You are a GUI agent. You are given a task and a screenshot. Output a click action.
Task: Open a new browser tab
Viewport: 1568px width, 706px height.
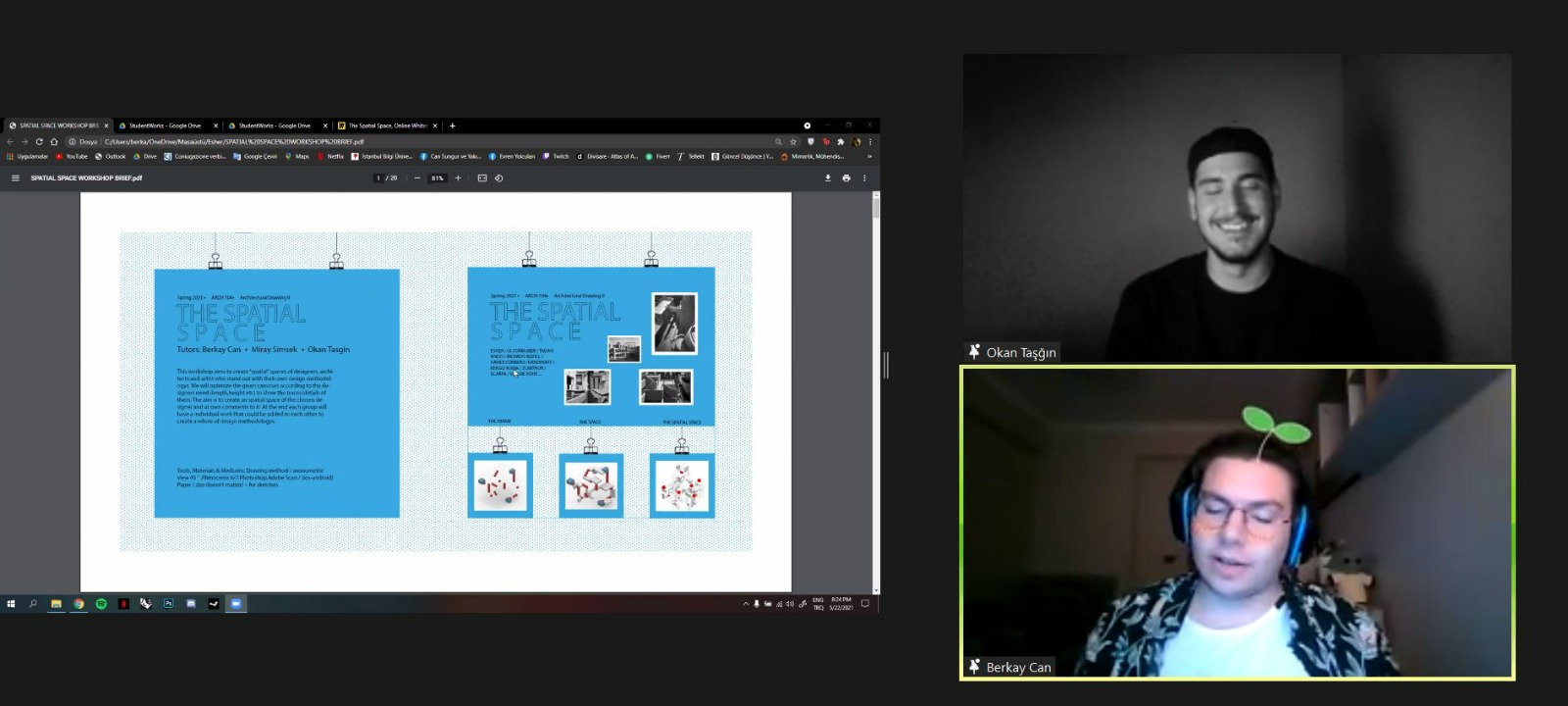click(x=452, y=126)
